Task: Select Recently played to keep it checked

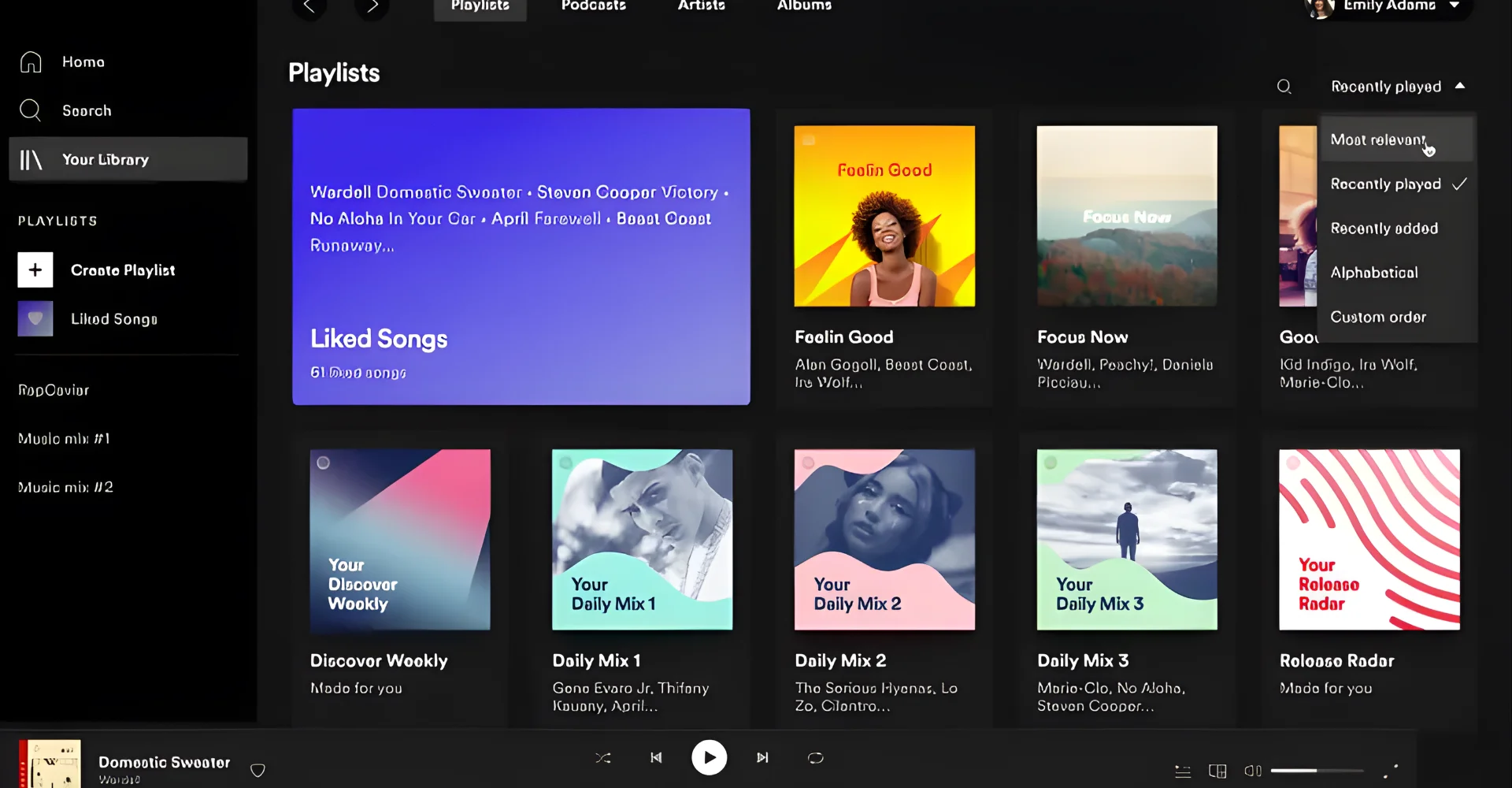Action: (x=1387, y=184)
